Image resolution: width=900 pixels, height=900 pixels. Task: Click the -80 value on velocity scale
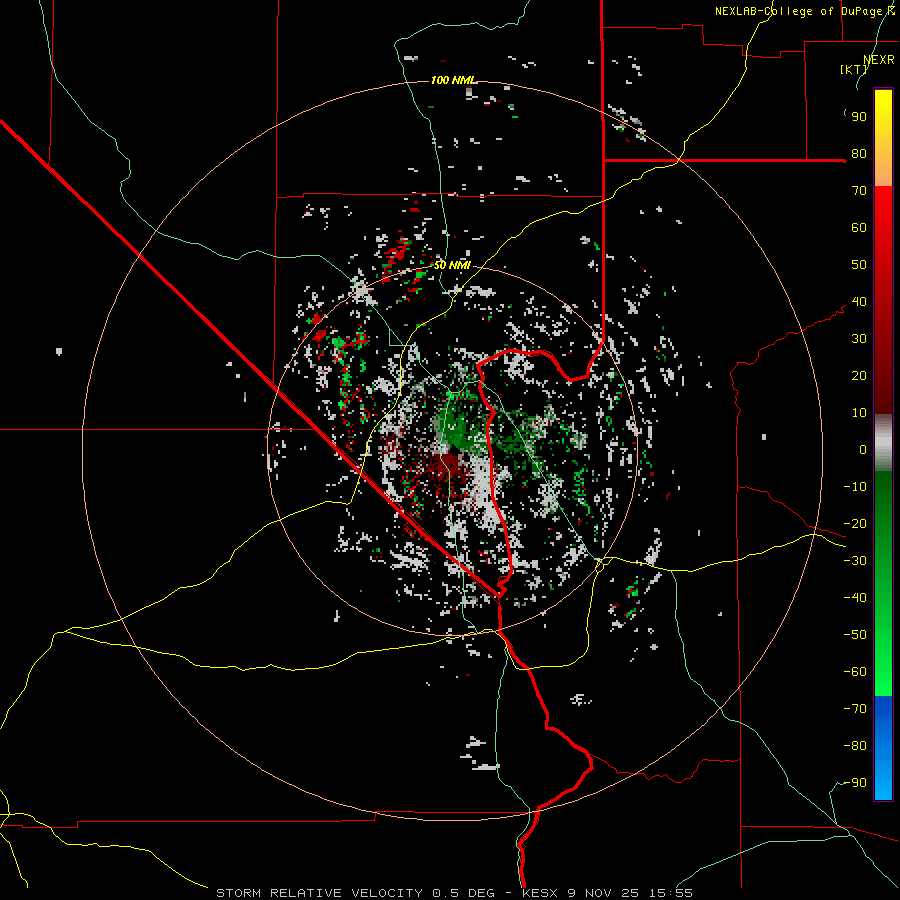855,746
